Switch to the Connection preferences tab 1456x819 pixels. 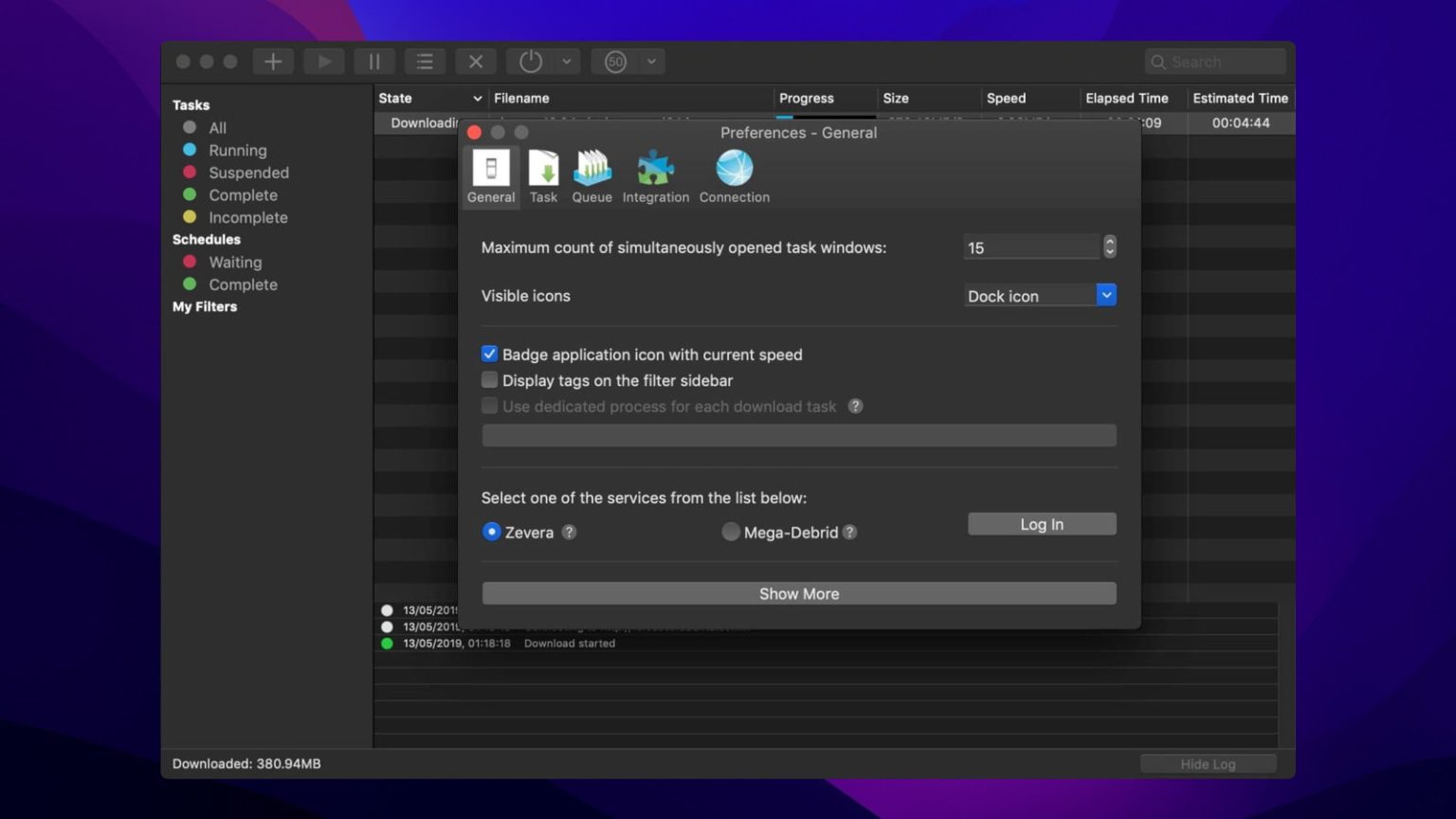[x=734, y=175]
